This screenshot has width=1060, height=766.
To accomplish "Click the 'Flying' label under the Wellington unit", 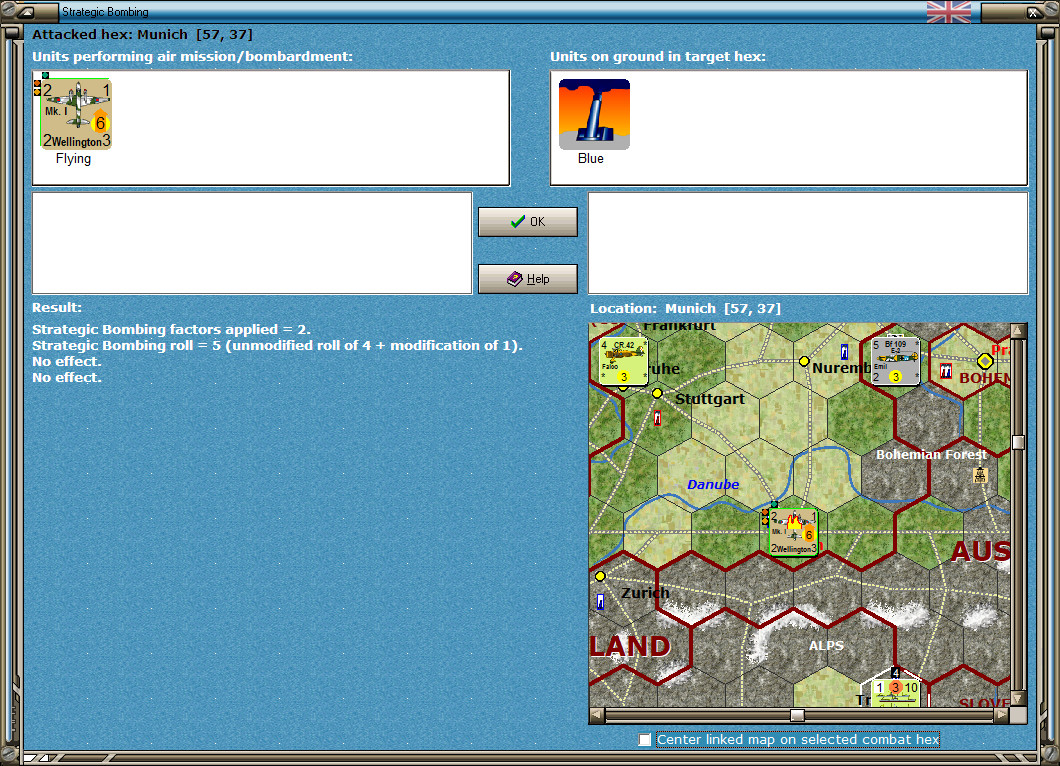I will coord(73,158).
